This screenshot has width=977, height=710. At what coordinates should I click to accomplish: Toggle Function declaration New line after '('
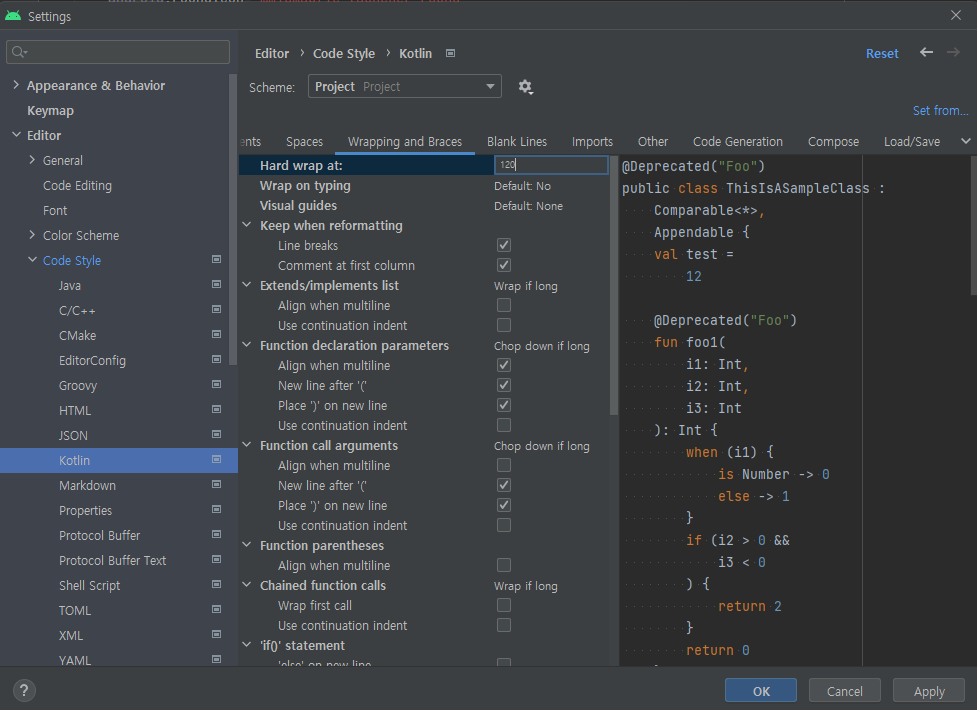[x=504, y=385]
